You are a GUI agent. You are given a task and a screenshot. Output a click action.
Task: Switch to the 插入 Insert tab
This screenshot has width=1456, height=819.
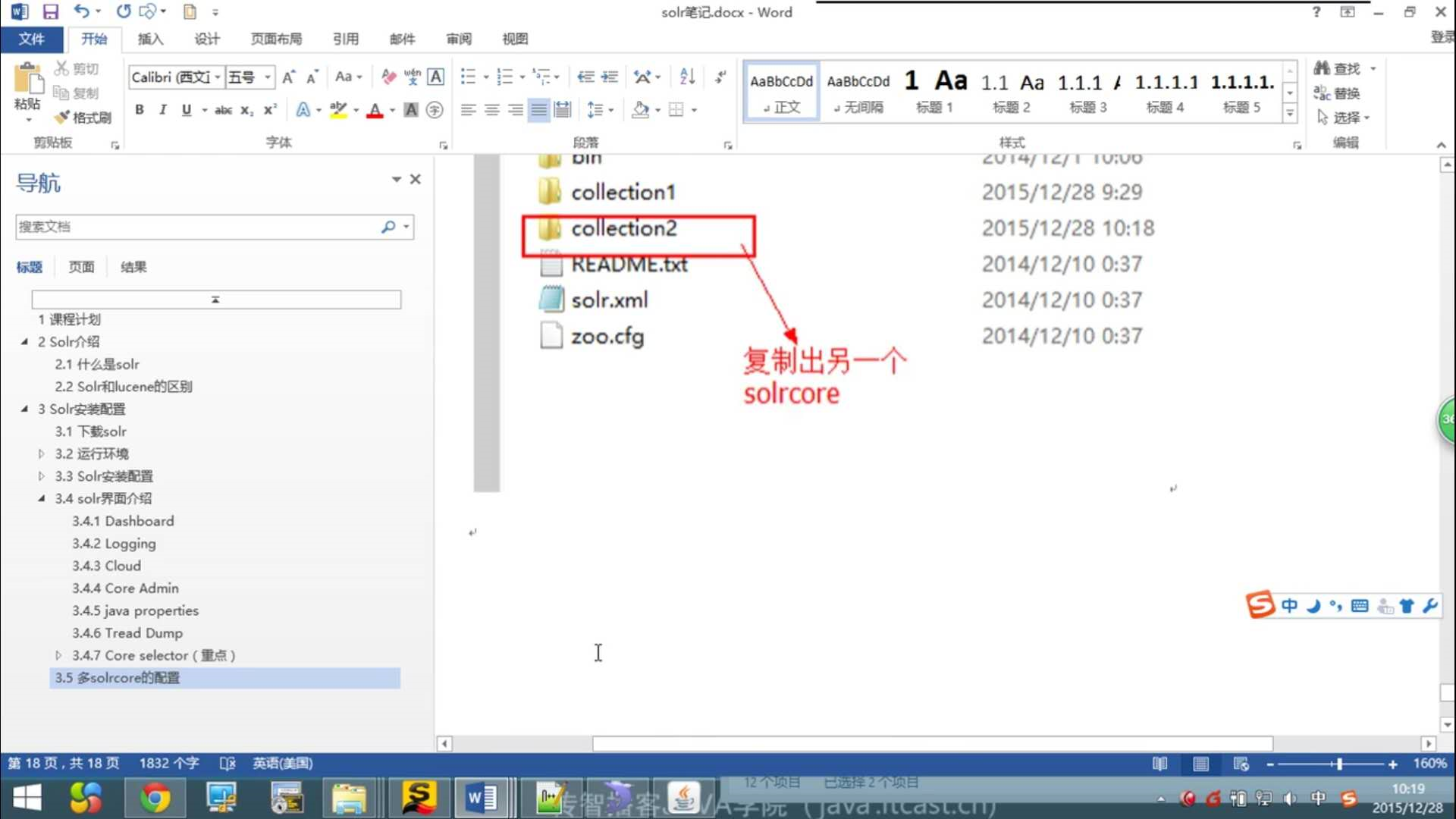point(150,39)
